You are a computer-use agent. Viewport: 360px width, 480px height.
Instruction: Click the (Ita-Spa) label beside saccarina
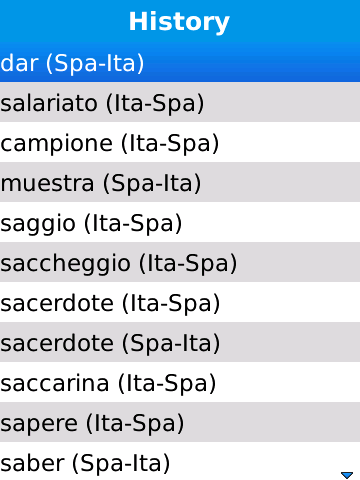[167, 383]
